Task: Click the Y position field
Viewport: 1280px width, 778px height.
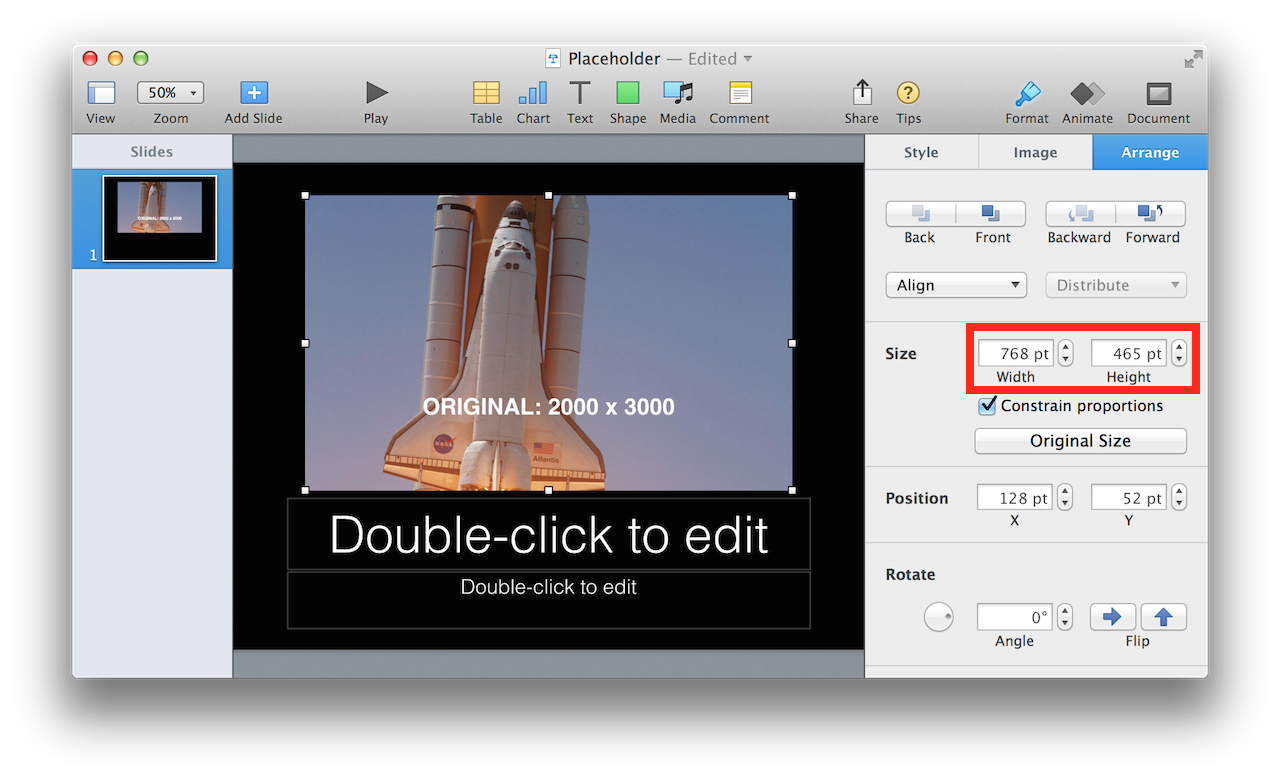Action: point(1128,498)
